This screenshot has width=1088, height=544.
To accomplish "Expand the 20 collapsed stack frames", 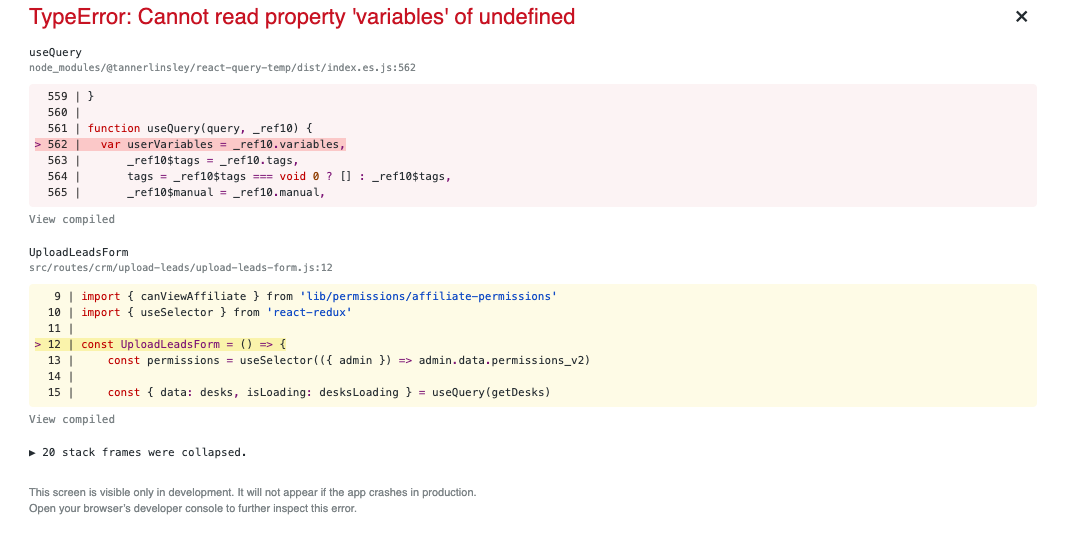I will (138, 452).
